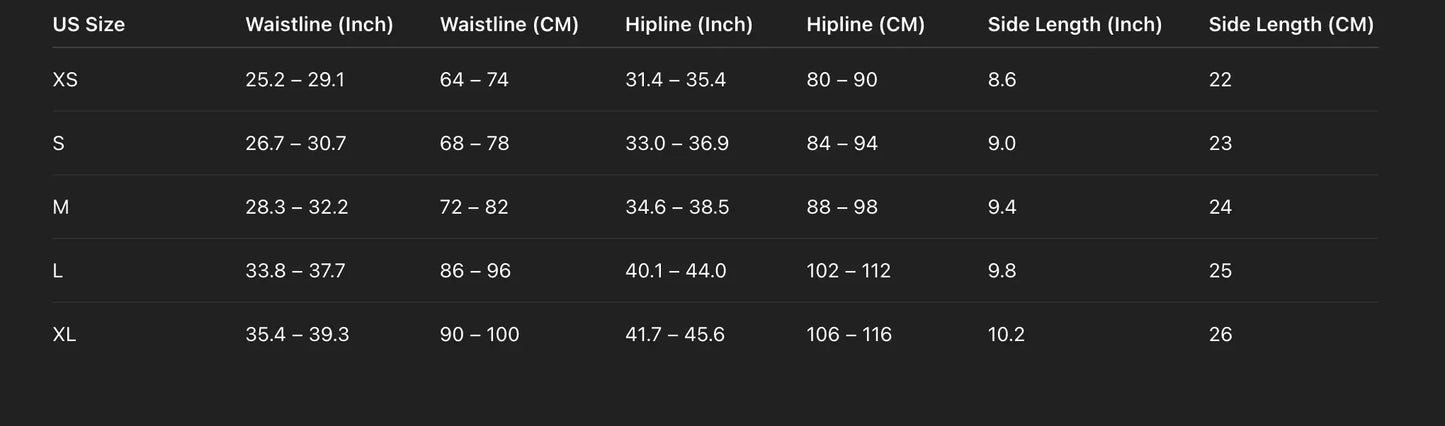Select the 68 – 78 waistline cell
1445x426 pixels.
click(x=475, y=143)
